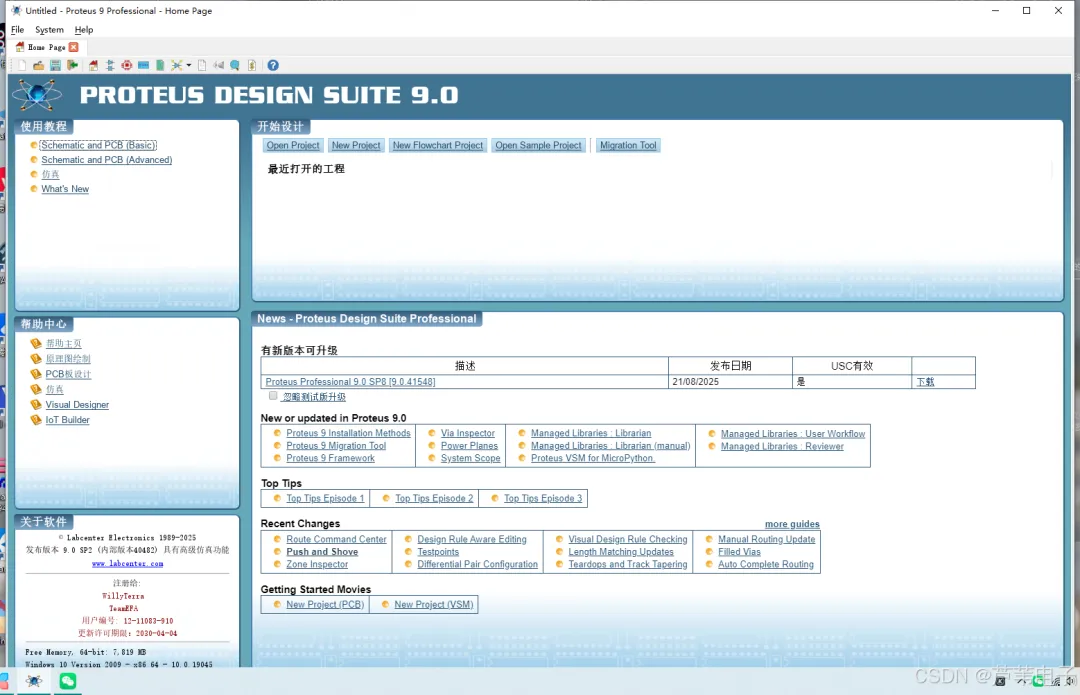Image resolution: width=1080 pixels, height=695 pixels.
Task: Open the Help menu
Action: click(x=83, y=30)
